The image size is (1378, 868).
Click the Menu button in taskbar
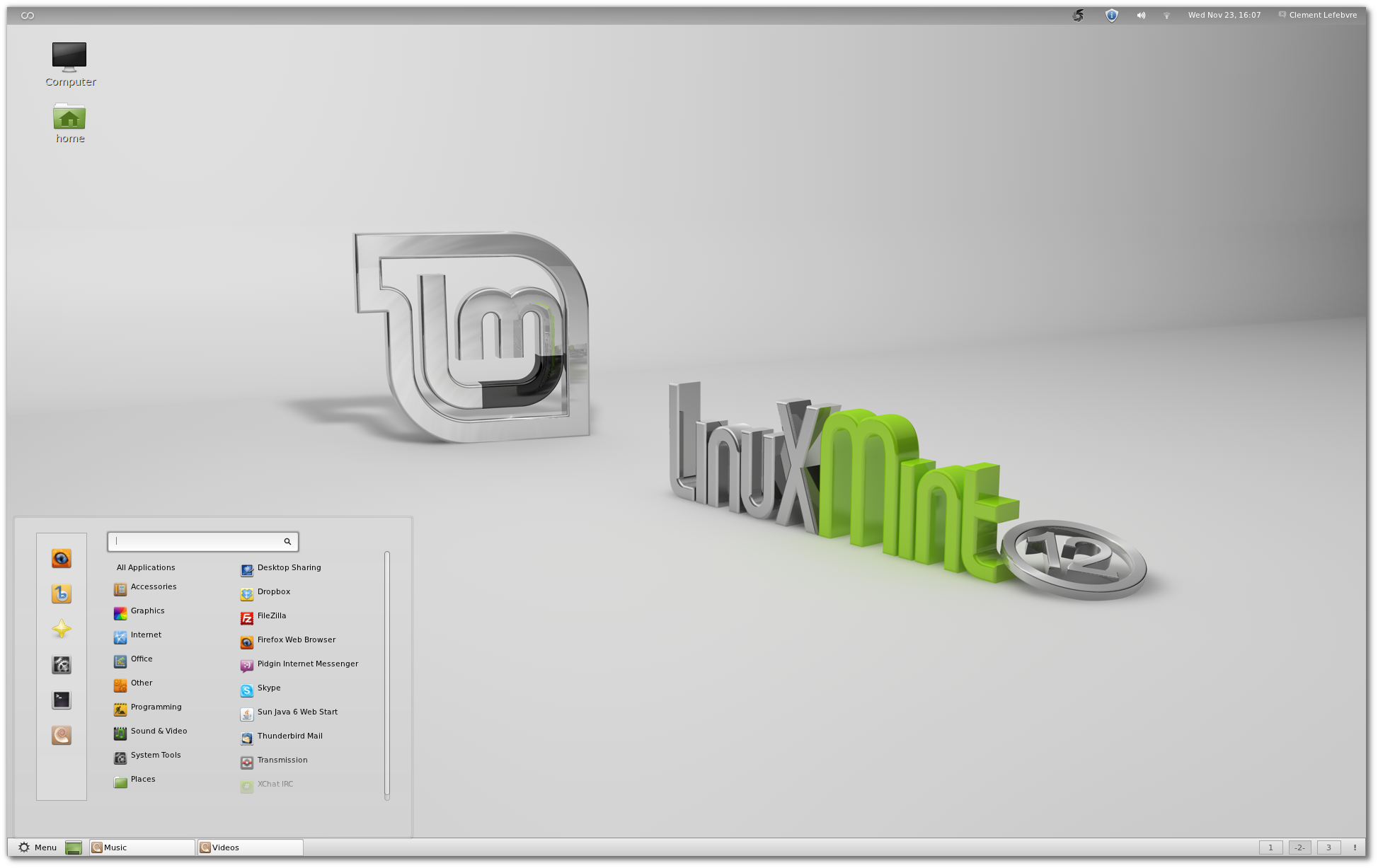pos(35,847)
